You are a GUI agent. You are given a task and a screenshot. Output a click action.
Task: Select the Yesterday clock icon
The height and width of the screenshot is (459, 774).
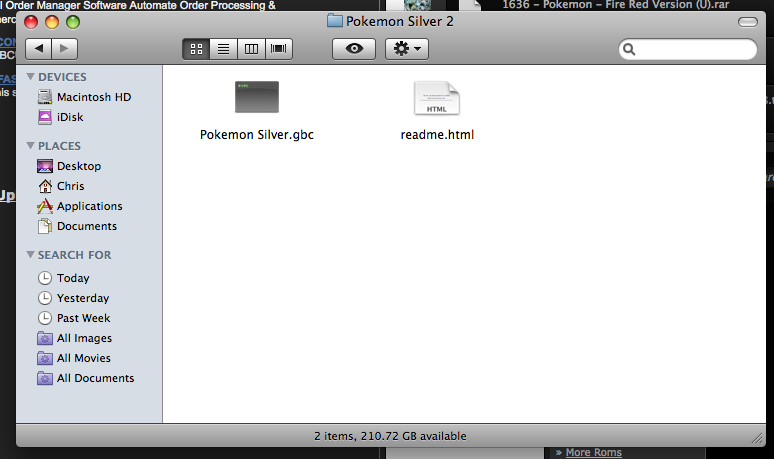(45, 298)
